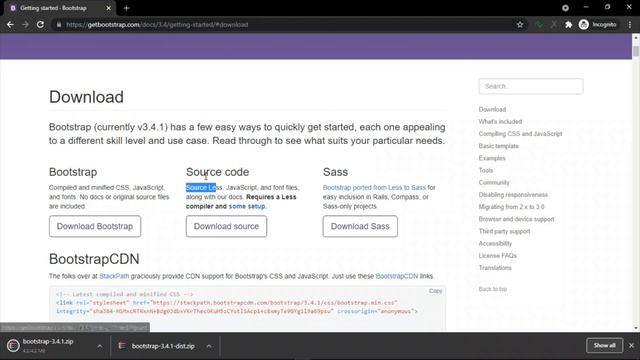Jump to What's included section
The image size is (640, 360).
coord(500,122)
